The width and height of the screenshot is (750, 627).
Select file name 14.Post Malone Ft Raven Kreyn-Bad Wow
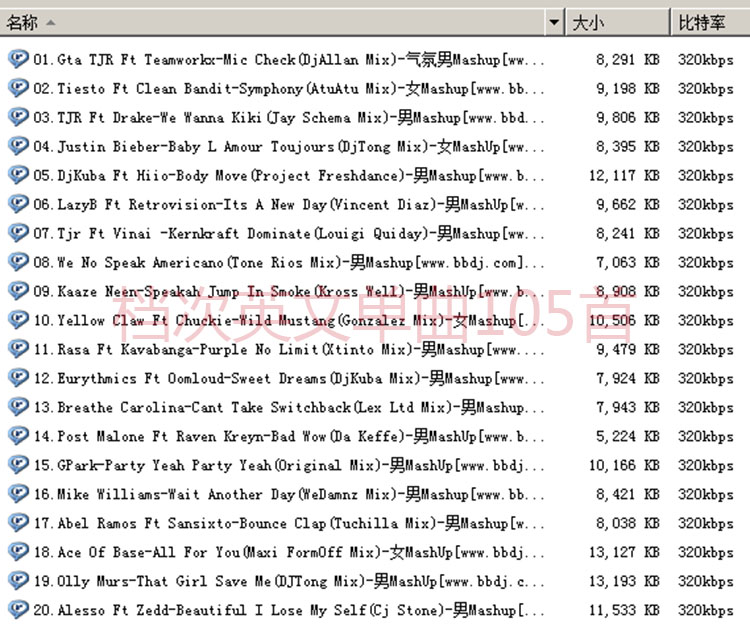click(288, 436)
